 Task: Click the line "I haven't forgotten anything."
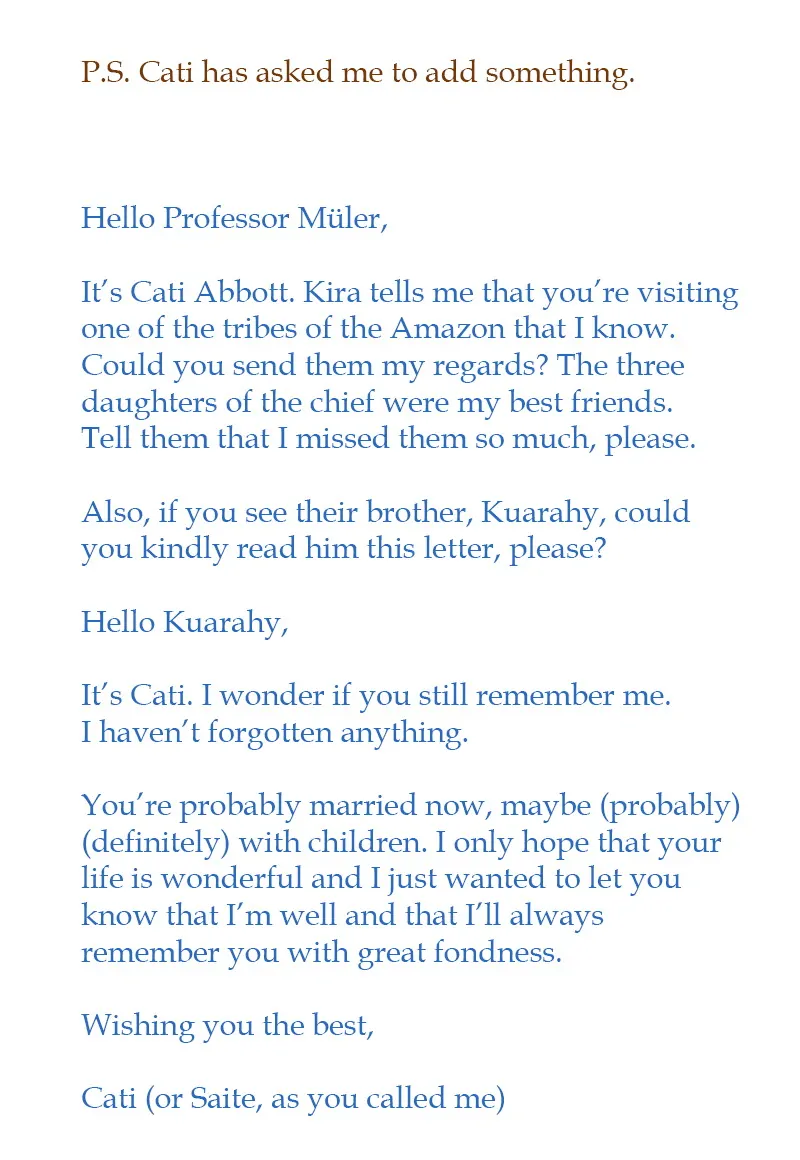point(275,732)
